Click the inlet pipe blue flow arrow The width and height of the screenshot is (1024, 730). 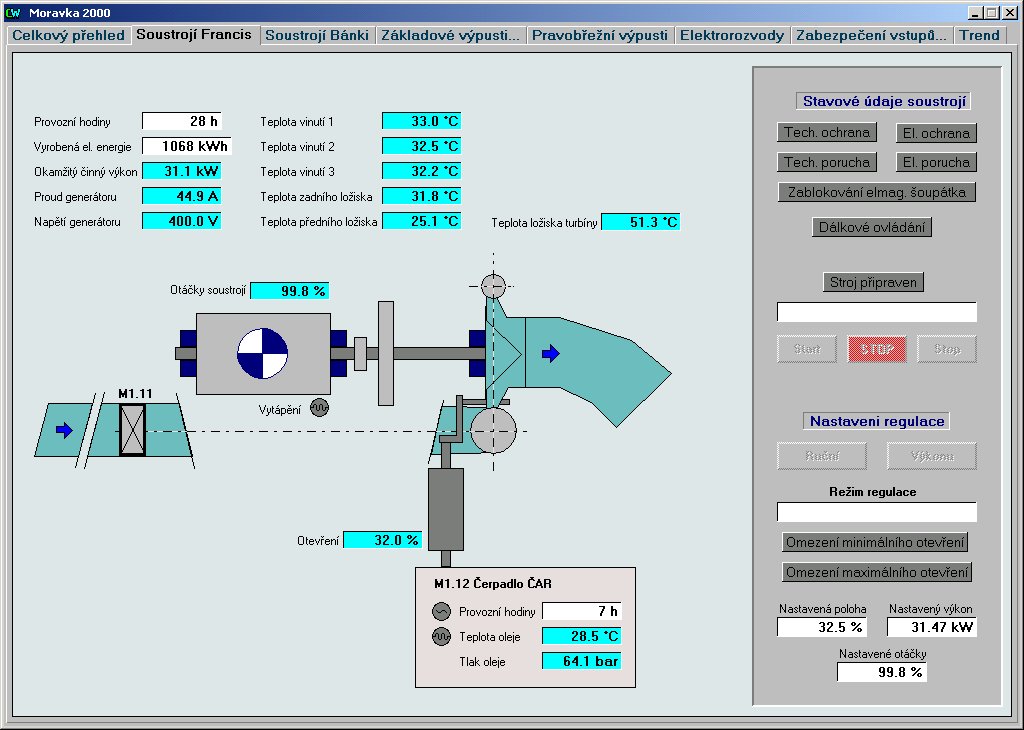click(64, 430)
